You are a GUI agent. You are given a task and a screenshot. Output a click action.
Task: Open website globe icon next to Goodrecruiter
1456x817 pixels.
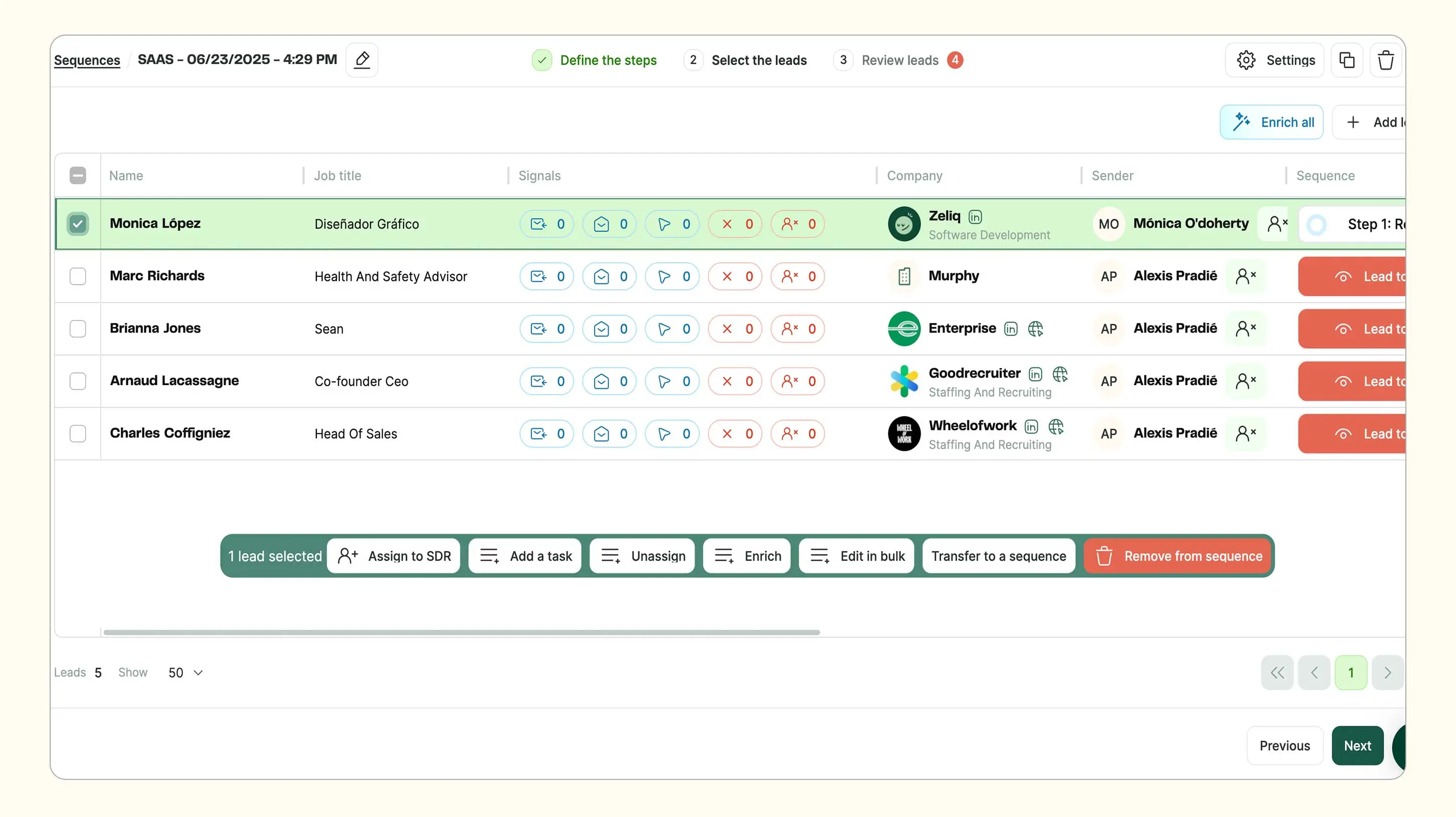(x=1060, y=374)
